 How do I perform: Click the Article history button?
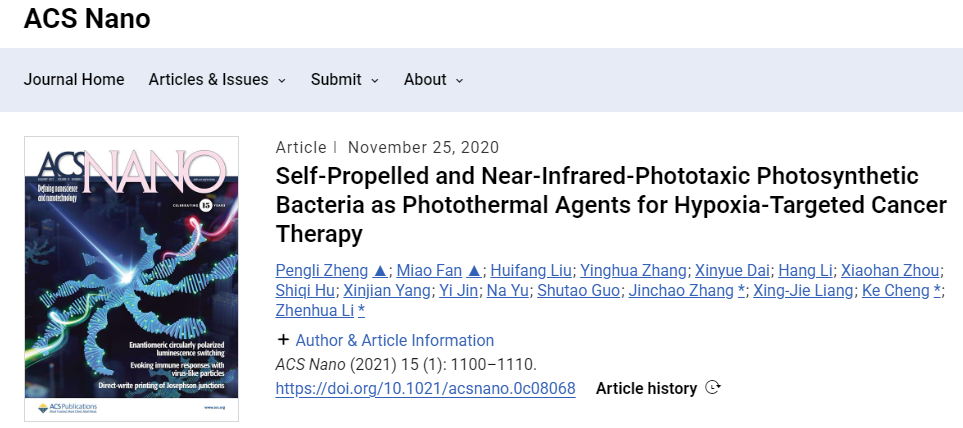pos(646,389)
